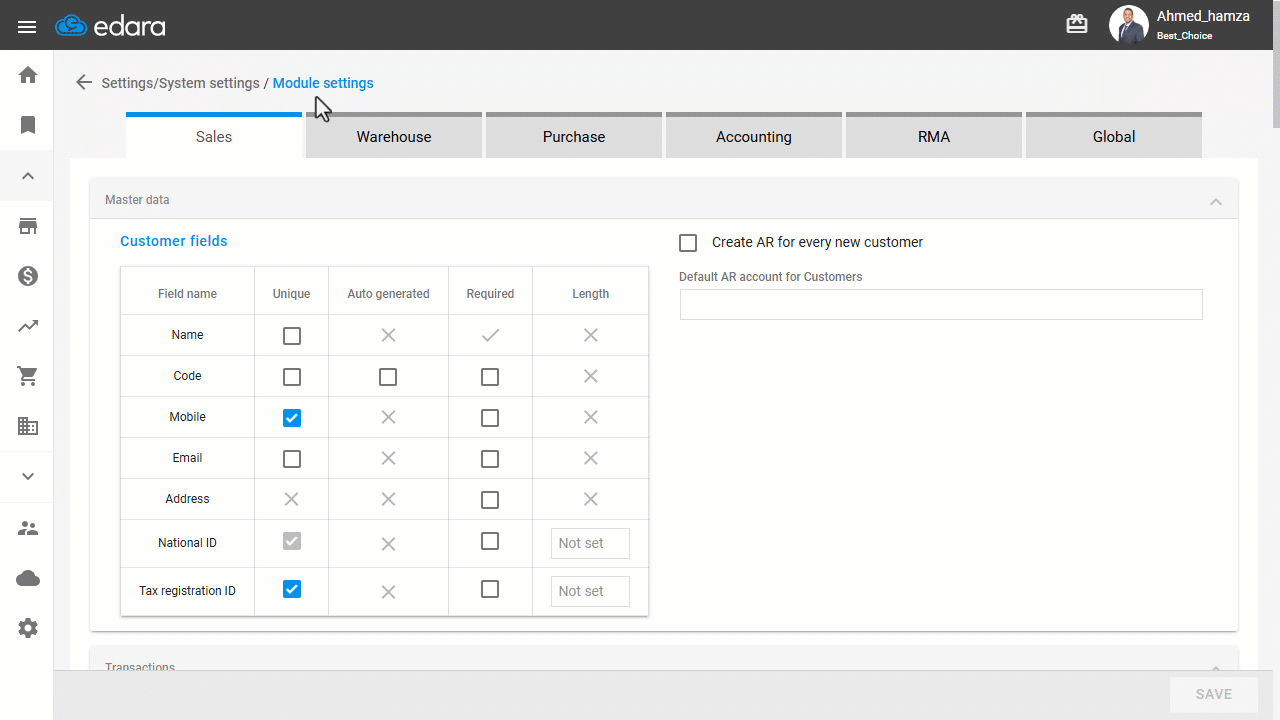Open the settings gear in sidebar
This screenshot has height=720, width=1280.
28,628
